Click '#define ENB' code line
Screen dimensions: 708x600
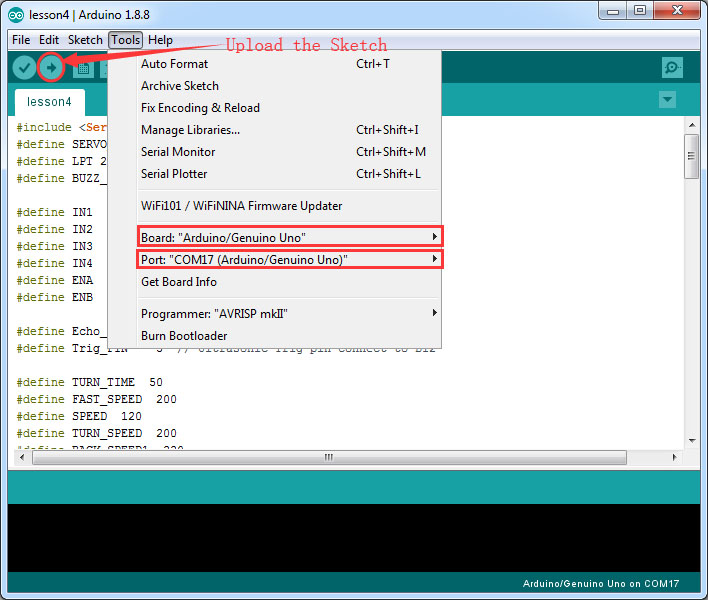(55, 298)
